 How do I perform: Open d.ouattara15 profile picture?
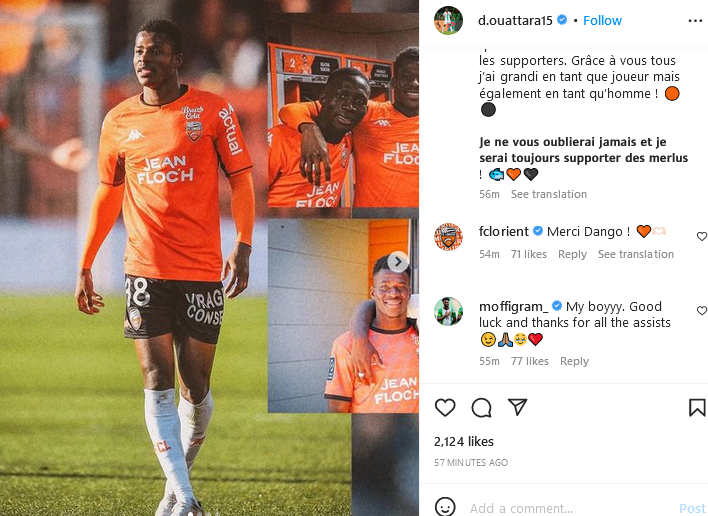coord(448,20)
